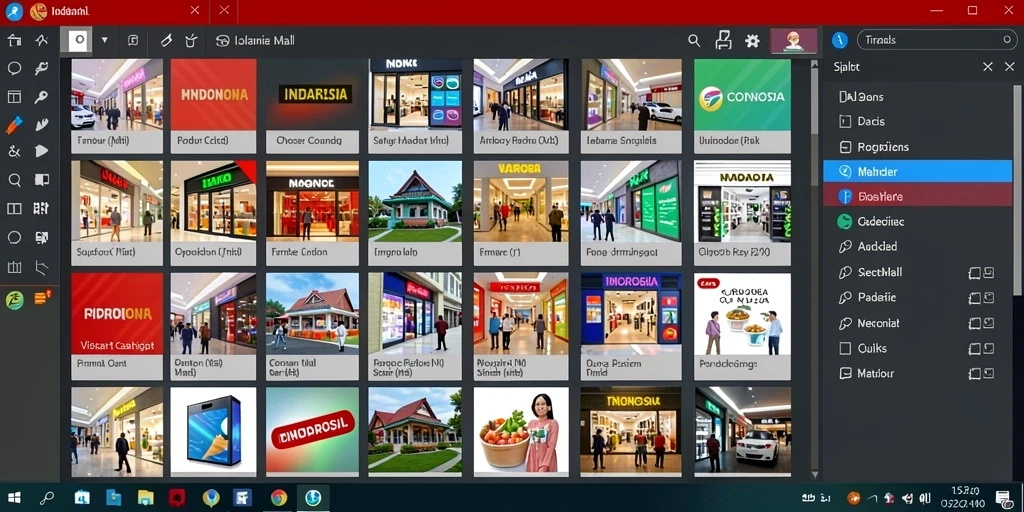Select the wrench tool in the left sidebar
Image resolution: width=1024 pixels, height=512 pixels.
[42, 68]
